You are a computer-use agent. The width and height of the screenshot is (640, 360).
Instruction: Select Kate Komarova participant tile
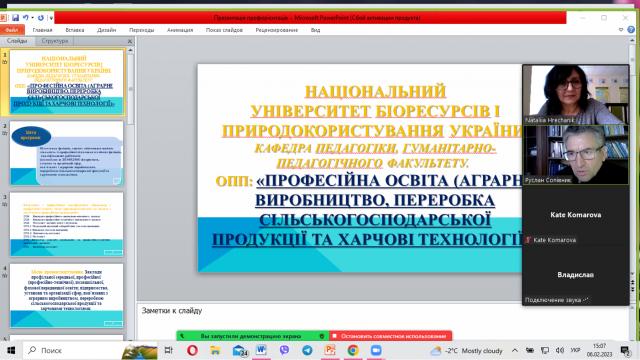(576, 215)
